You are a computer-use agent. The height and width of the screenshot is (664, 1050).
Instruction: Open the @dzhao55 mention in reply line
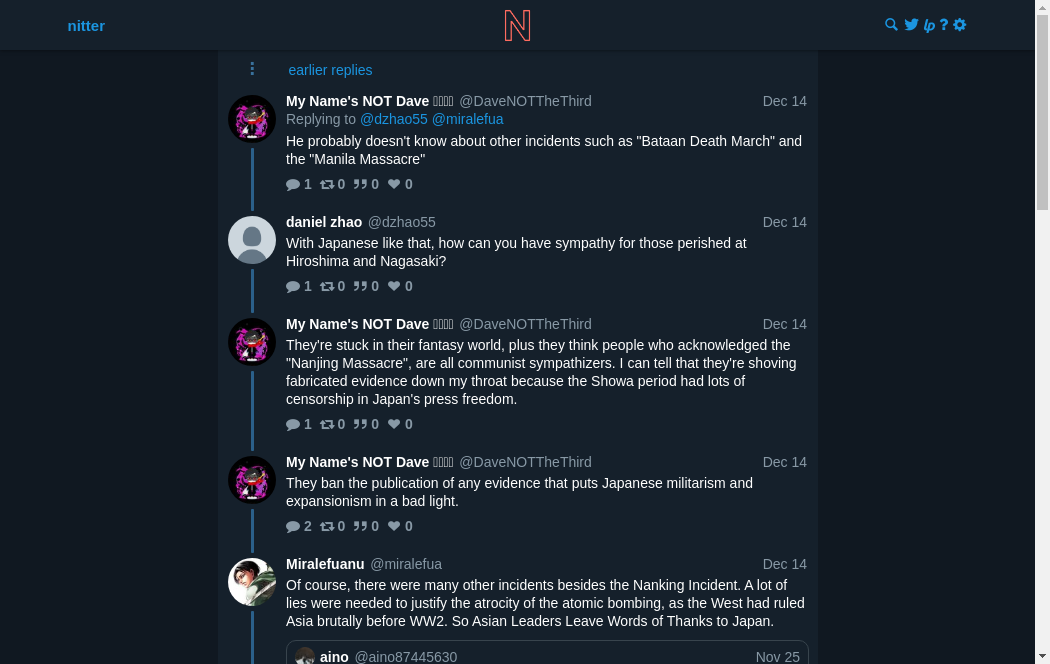coord(394,119)
